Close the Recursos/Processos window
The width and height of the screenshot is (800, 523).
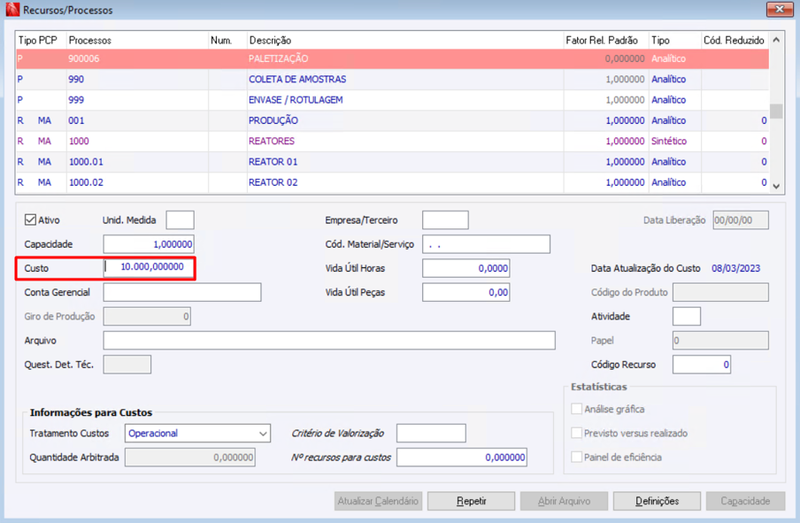(x=779, y=9)
